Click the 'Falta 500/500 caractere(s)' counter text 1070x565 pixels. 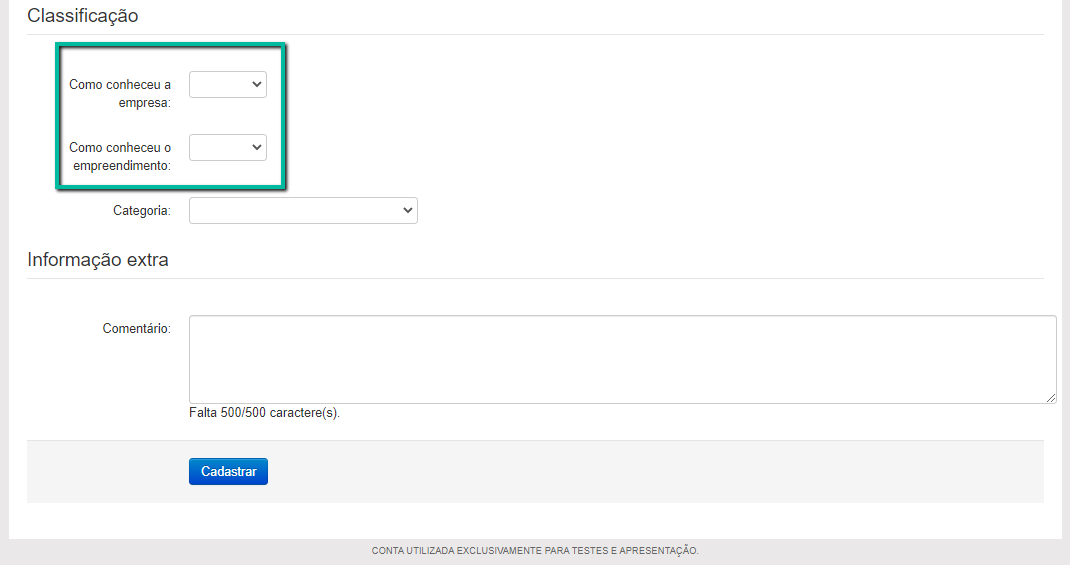tap(264, 413)
